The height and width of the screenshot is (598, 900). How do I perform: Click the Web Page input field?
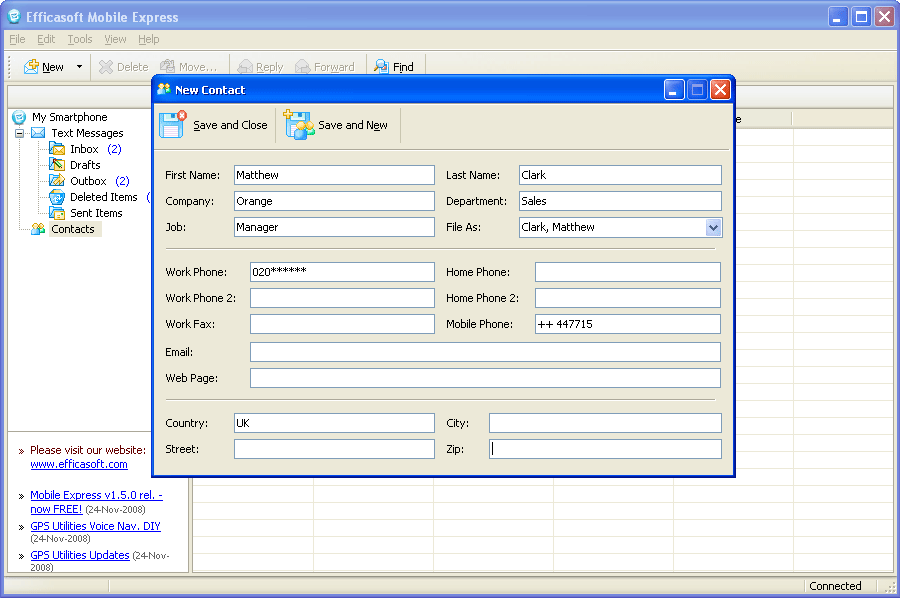coord(486,378)
